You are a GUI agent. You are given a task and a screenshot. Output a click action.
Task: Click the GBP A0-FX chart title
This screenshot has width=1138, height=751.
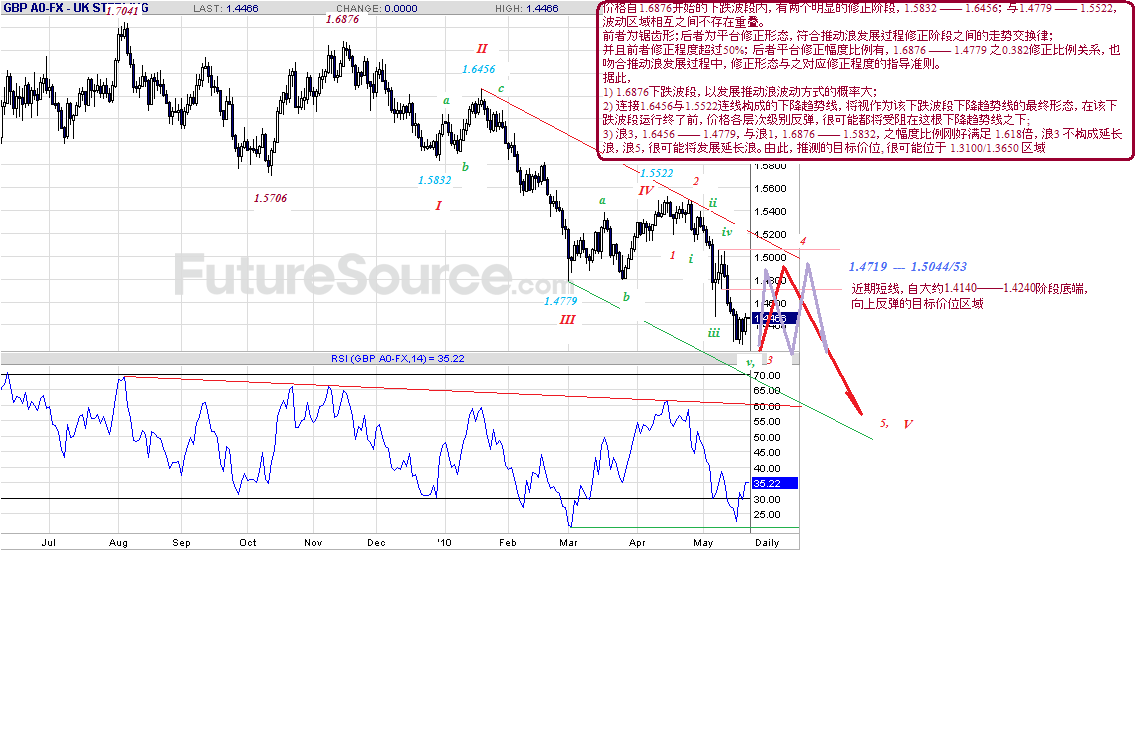tap(75, 8)
